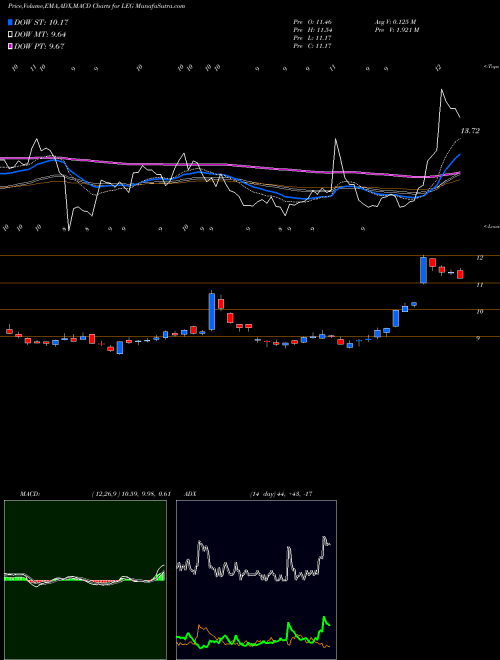The width and height of the screenshot is (500, 660).
Task: Click the 'ADX' panel label
Action: pos(190,494)
